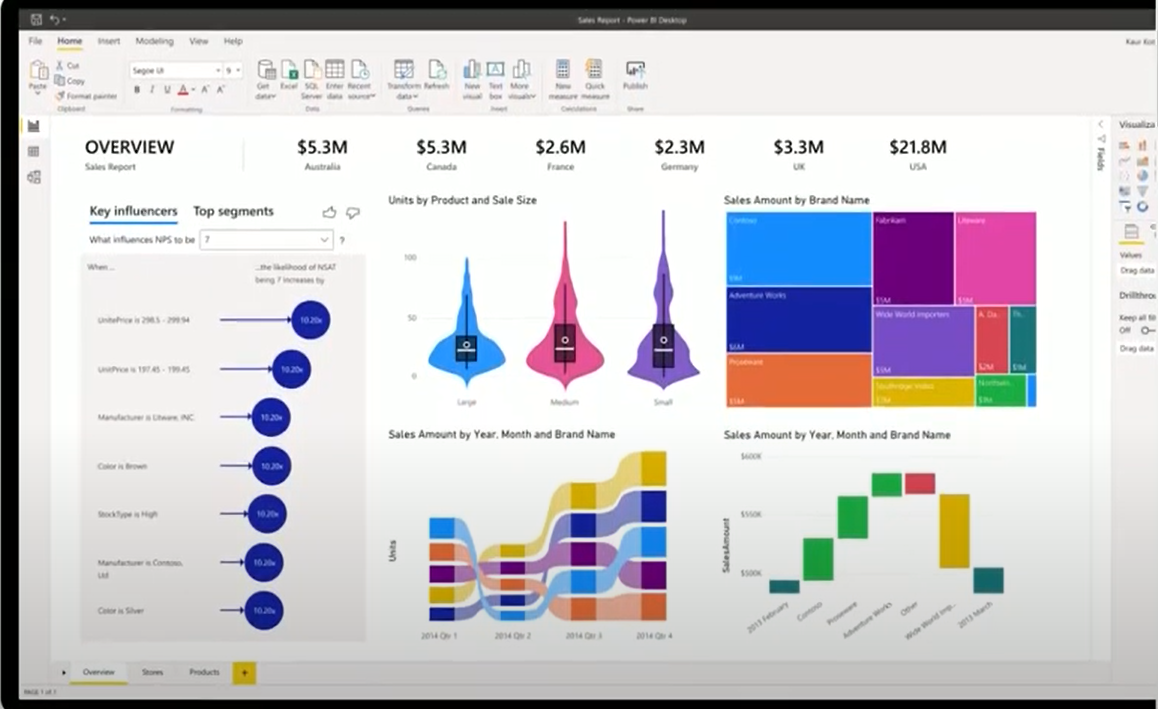Image resolution: width=1158 pixels, height=709 pixels.
Task: Open NPS value dropdown showing 7
Action: point(266,239)
